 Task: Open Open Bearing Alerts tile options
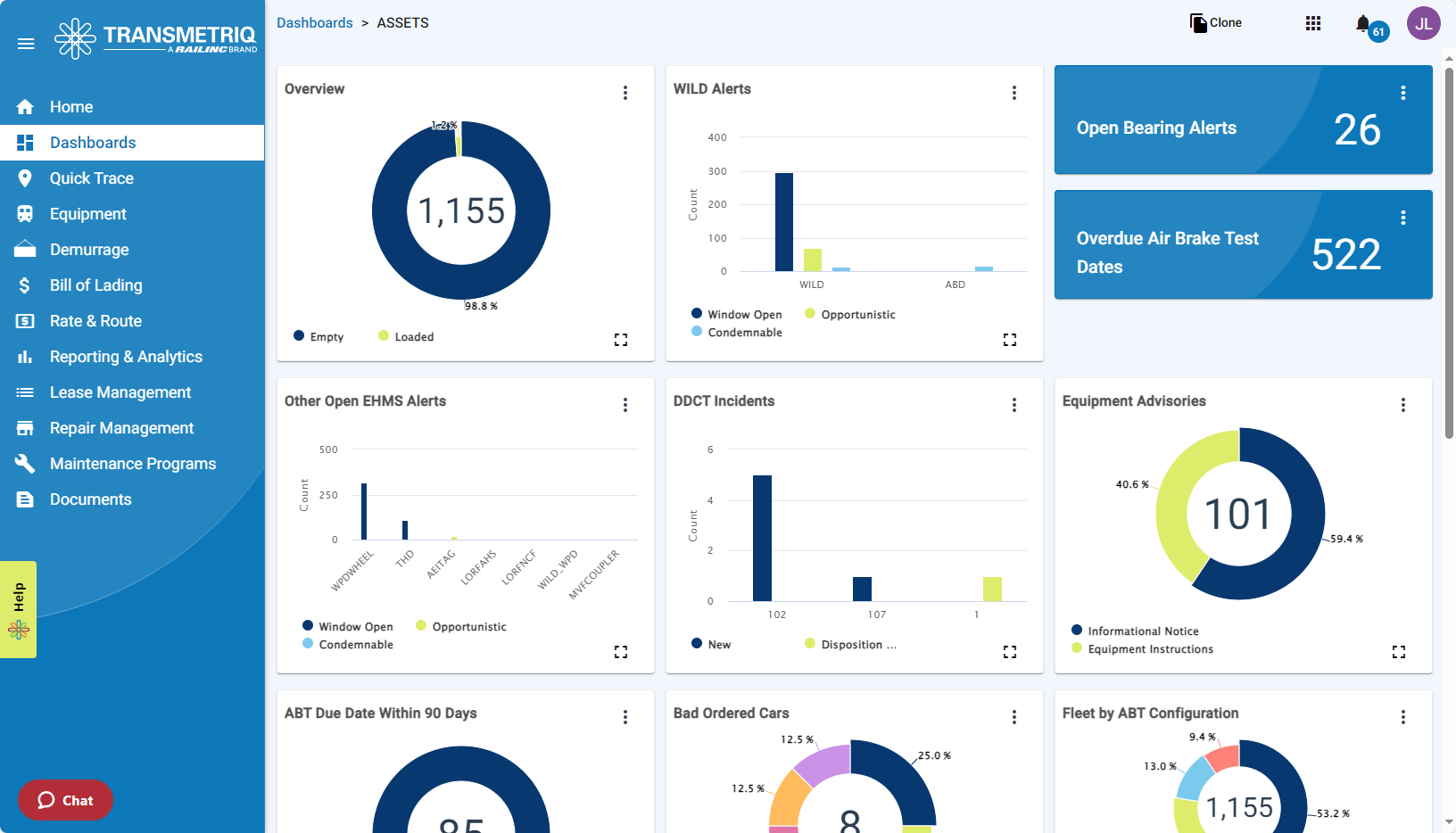pos(1403,93)
